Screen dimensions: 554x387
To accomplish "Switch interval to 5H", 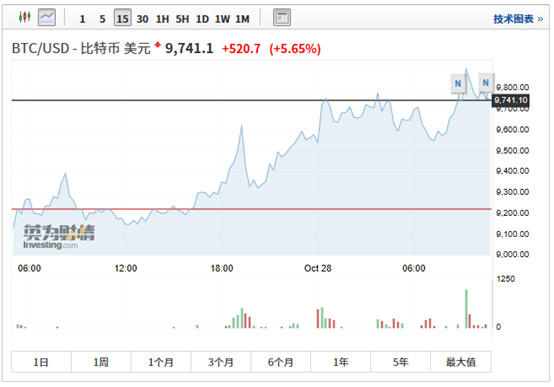I will point(182,19).
